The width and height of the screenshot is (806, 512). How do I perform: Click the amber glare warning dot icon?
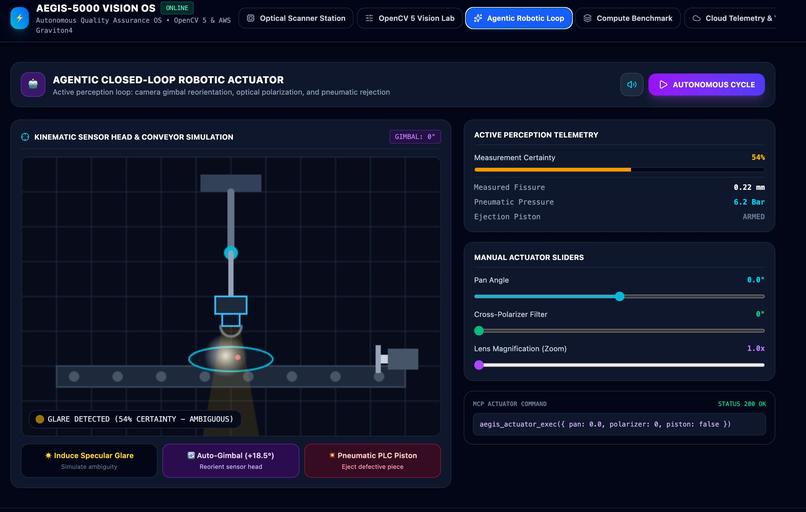point(40,419)
